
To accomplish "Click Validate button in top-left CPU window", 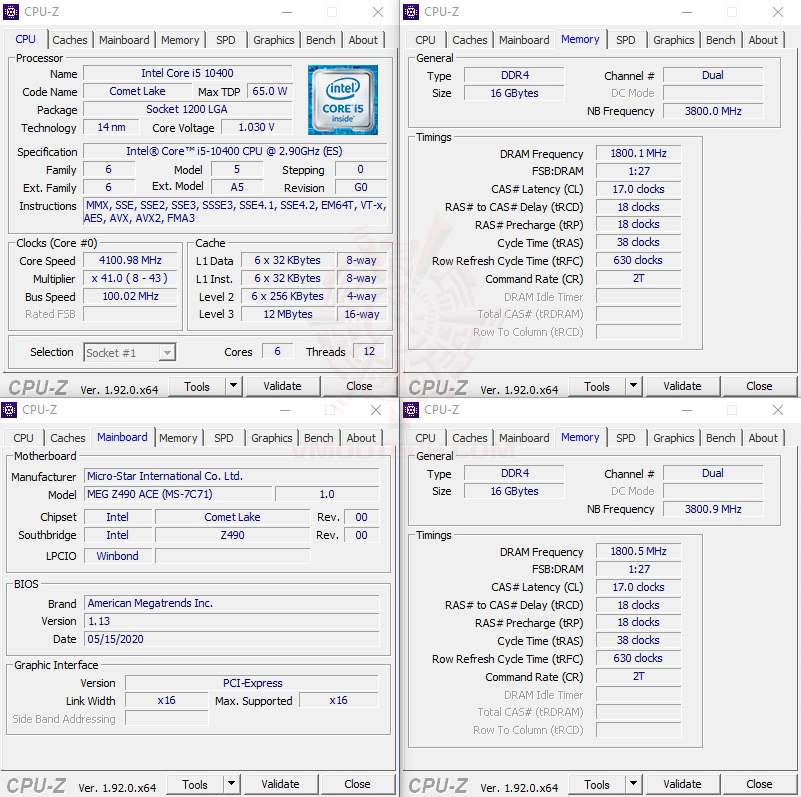I will click(x=282, y=386).
